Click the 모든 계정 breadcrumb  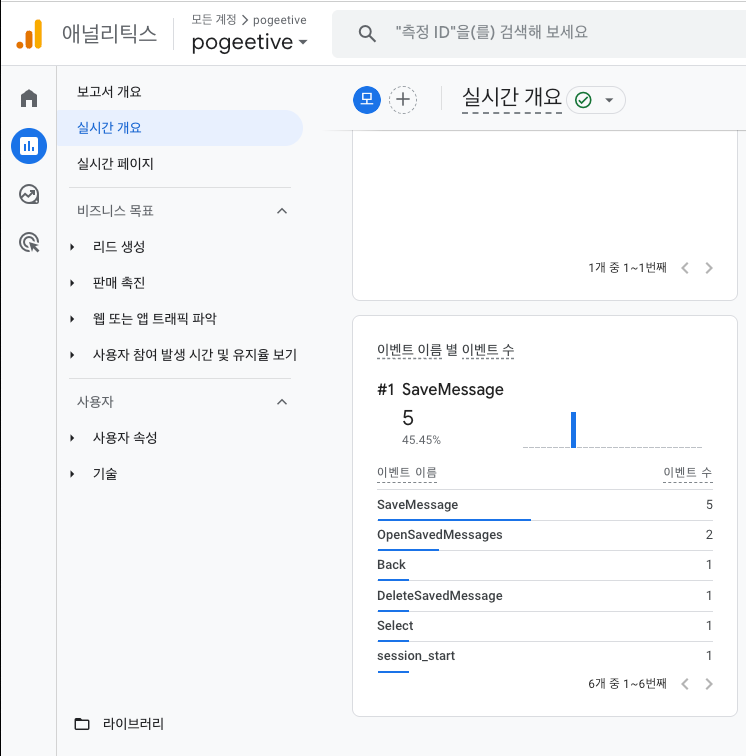pyautogui.click(x=214, y=20)
